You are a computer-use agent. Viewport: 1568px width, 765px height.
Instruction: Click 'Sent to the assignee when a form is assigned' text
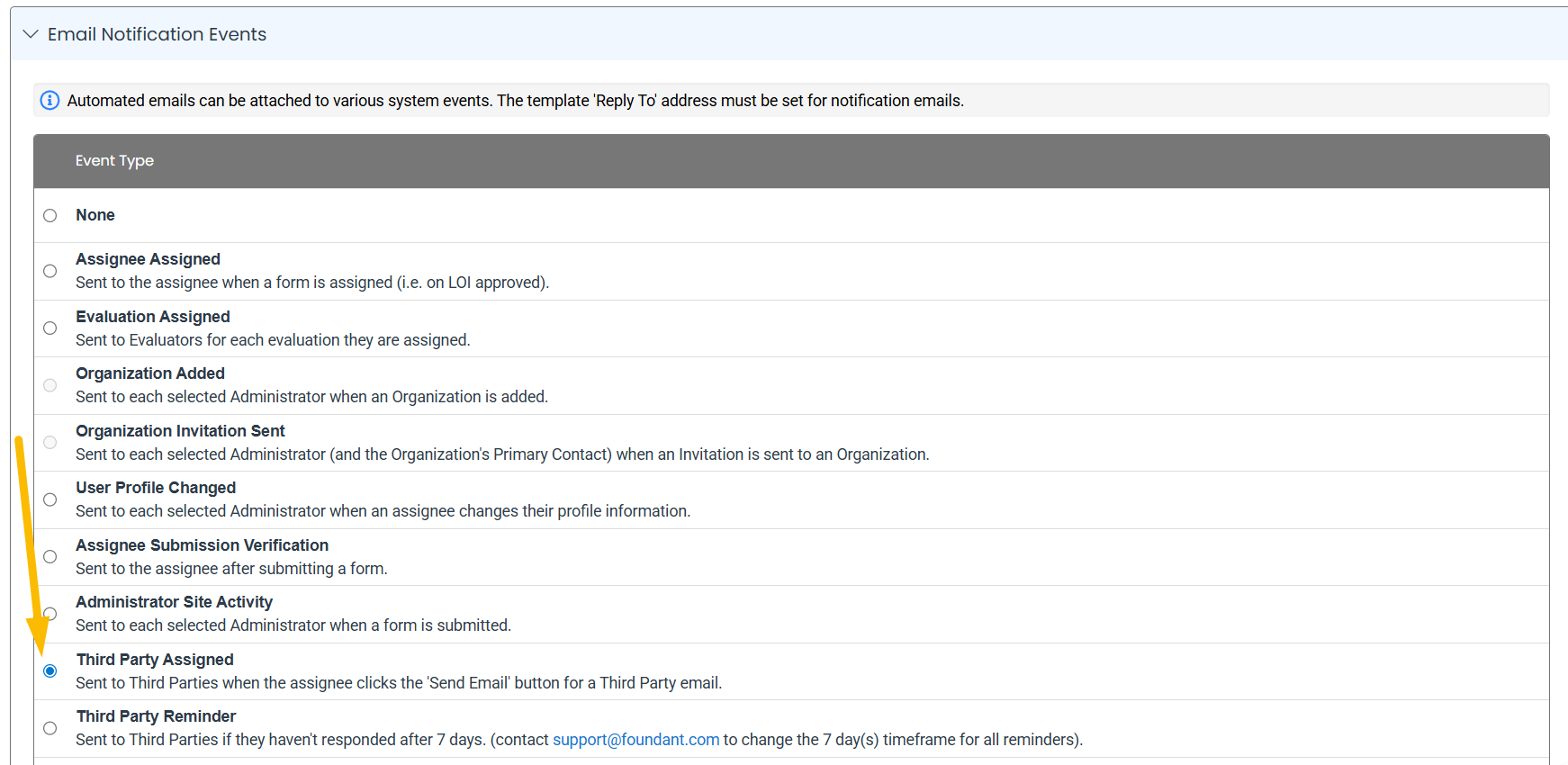[x=312, y=283]
